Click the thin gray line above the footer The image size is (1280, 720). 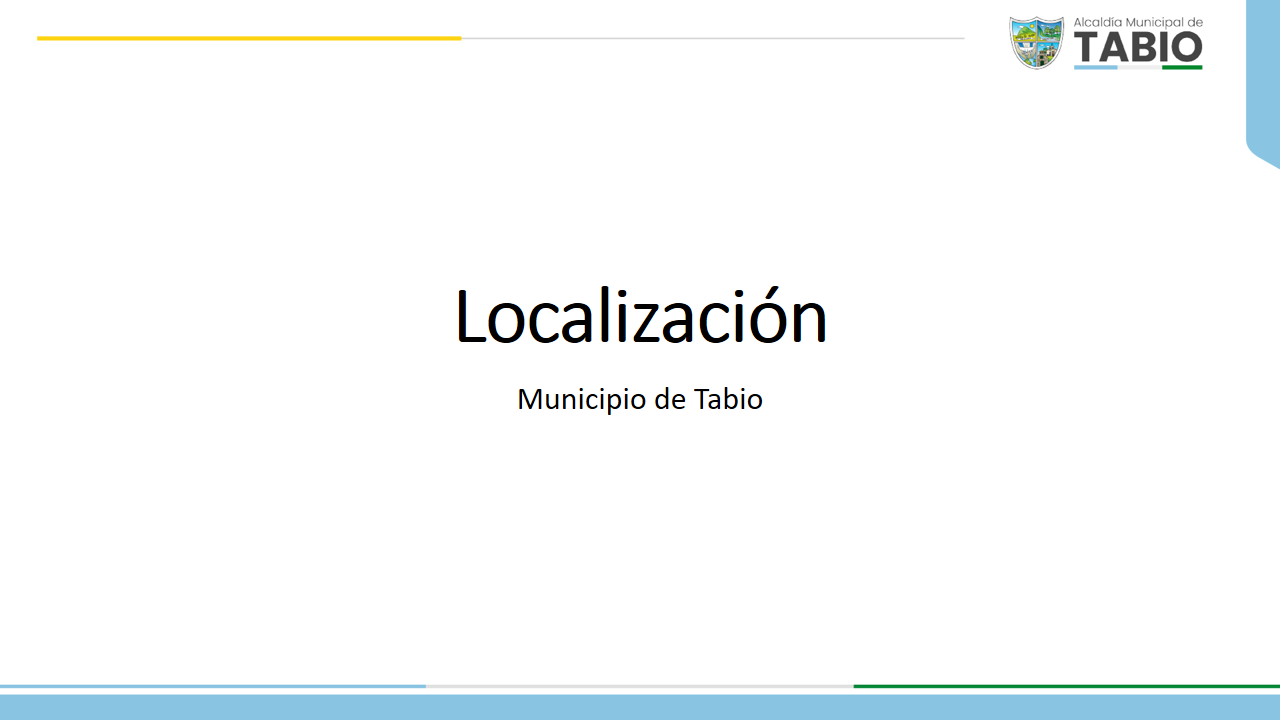point(640,686)
